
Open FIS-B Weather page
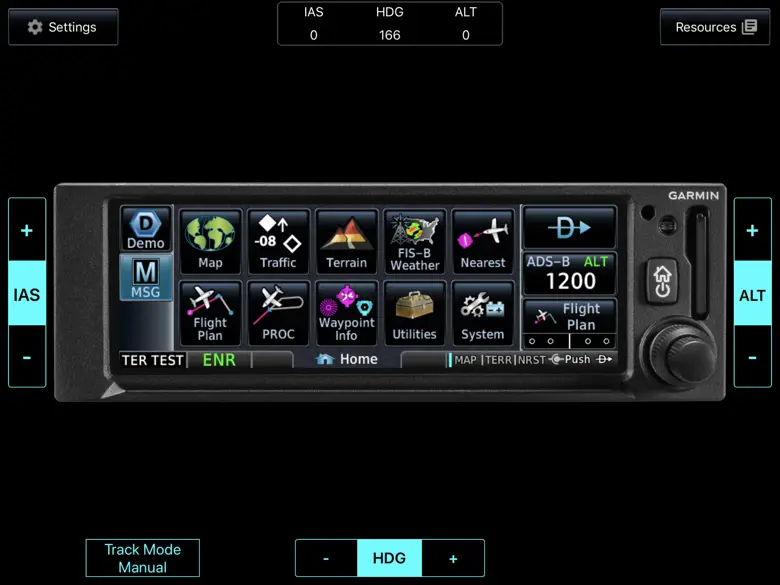[x=414, y=242]
